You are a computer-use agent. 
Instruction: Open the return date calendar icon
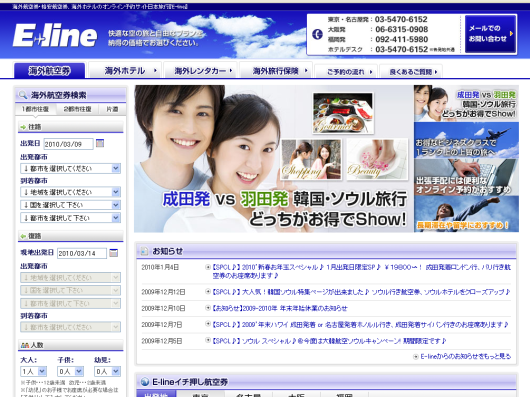coord(114,253)
